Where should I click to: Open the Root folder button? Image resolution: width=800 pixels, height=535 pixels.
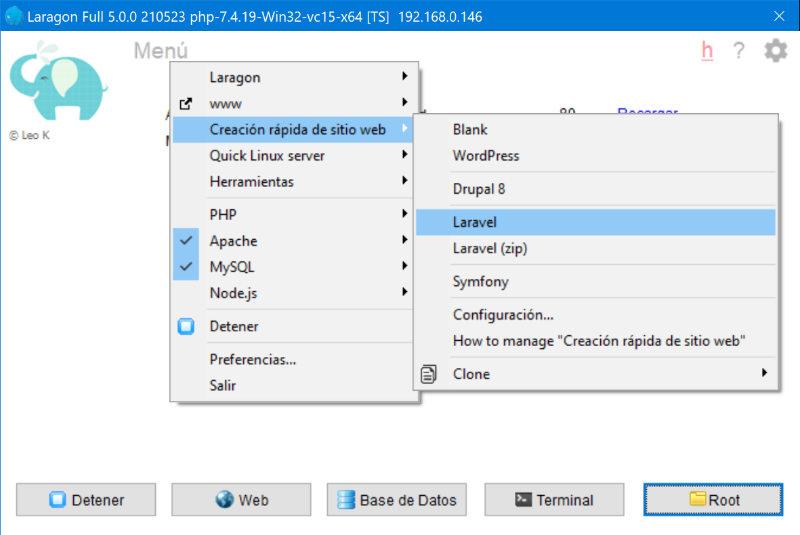(713, 500)
